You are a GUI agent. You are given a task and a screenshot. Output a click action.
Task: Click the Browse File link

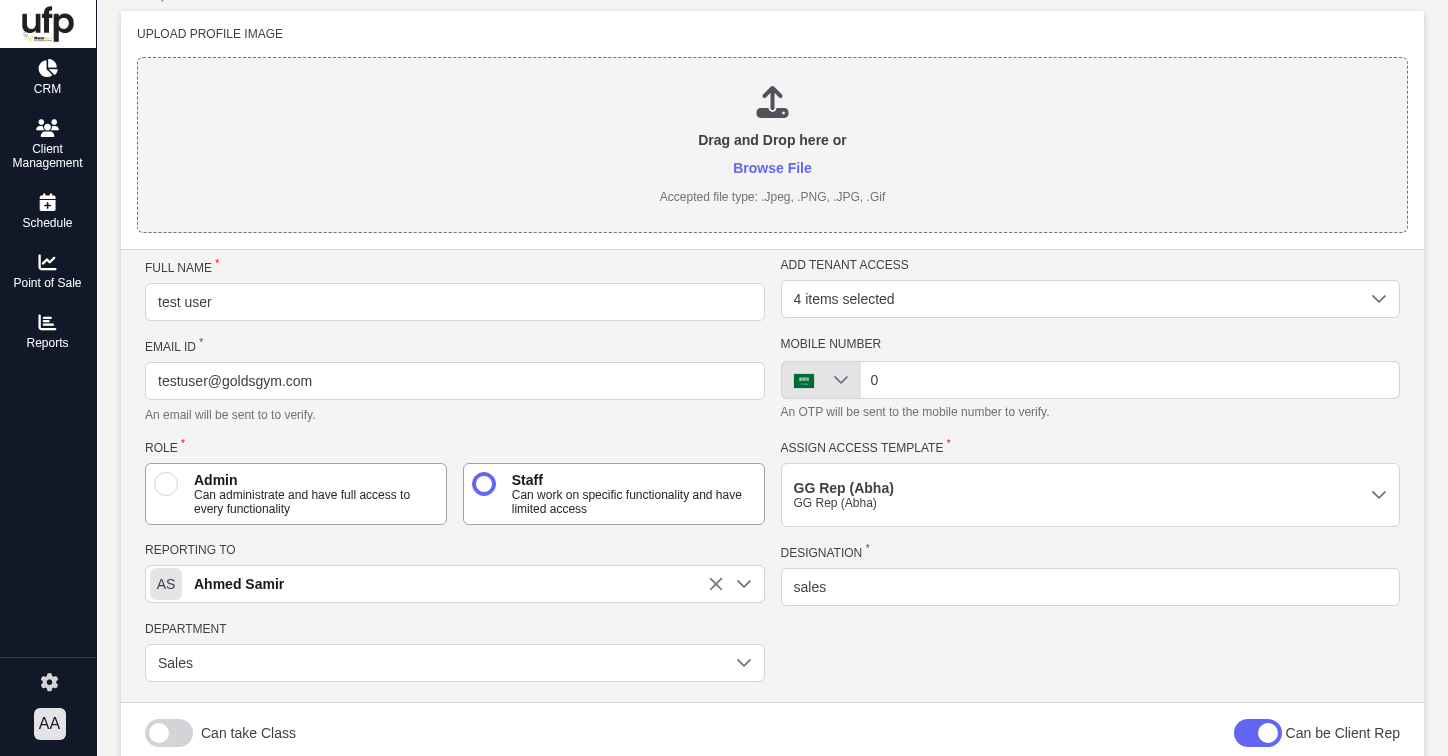tap(772, 168)
